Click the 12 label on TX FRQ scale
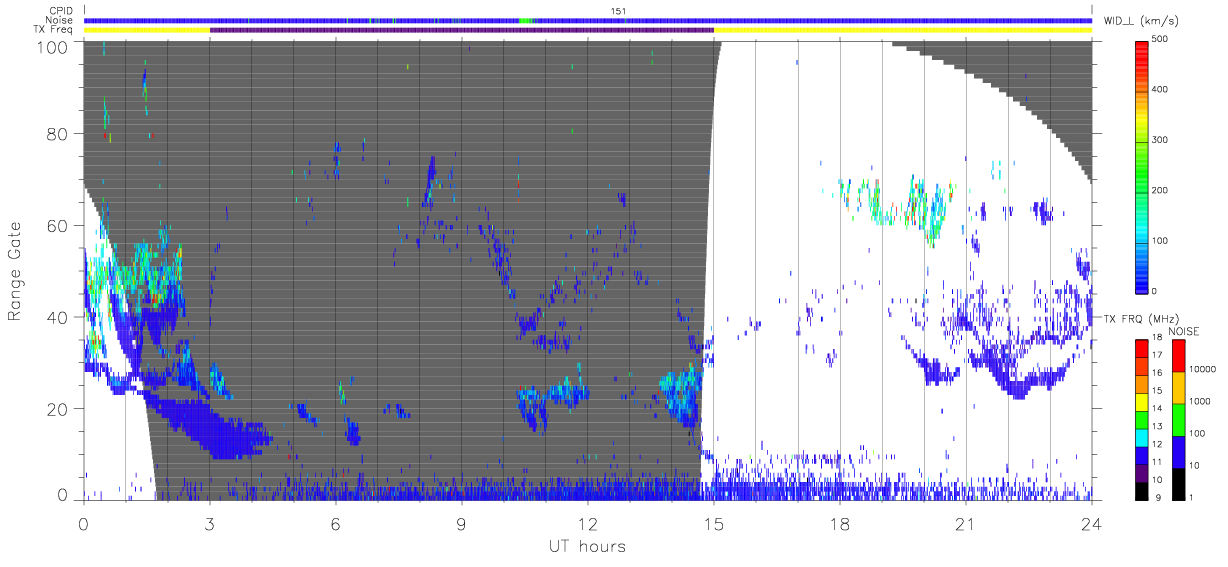This screenshot has width=1228, height=567. click(x=1157, y=444)
